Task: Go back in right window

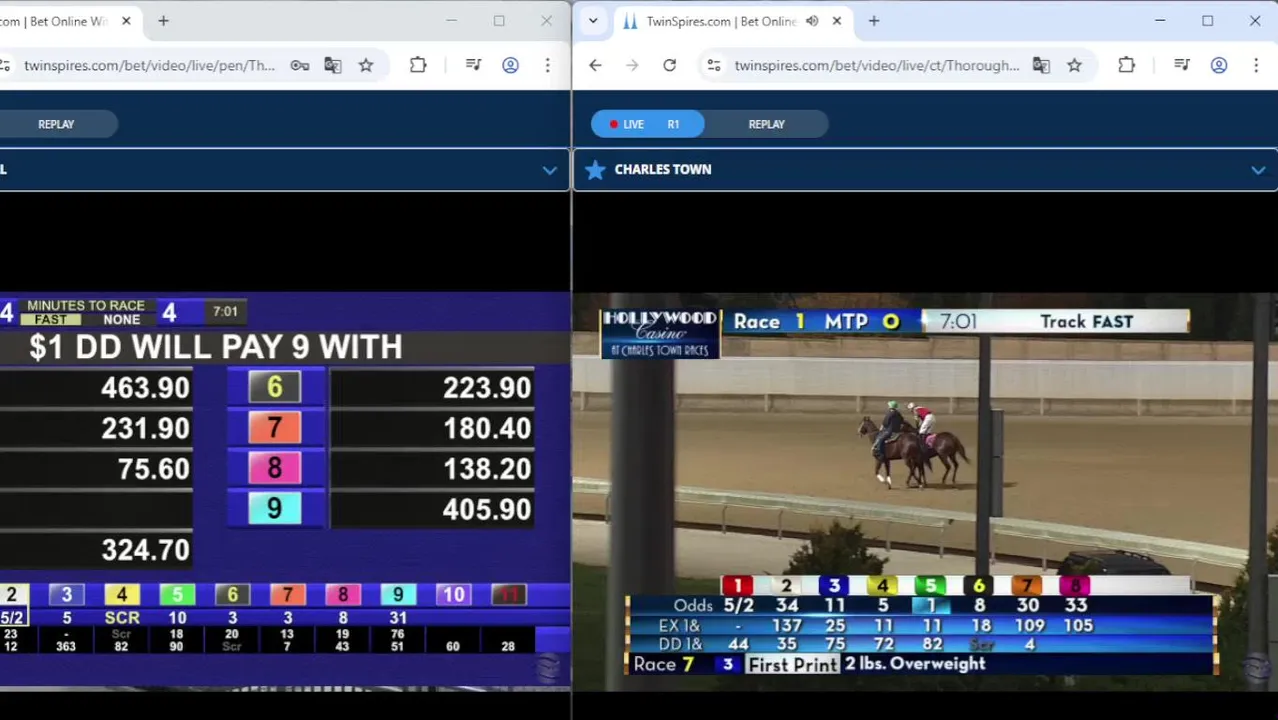Action: (x=595, y=65)
